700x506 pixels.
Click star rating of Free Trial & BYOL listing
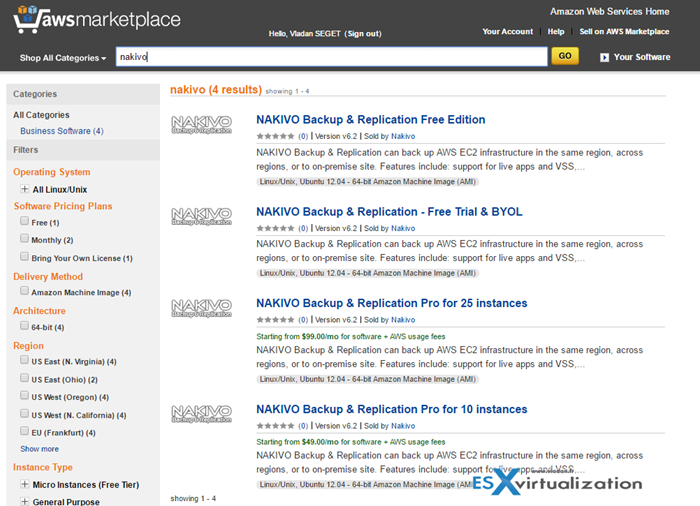[x=275, y=228]
